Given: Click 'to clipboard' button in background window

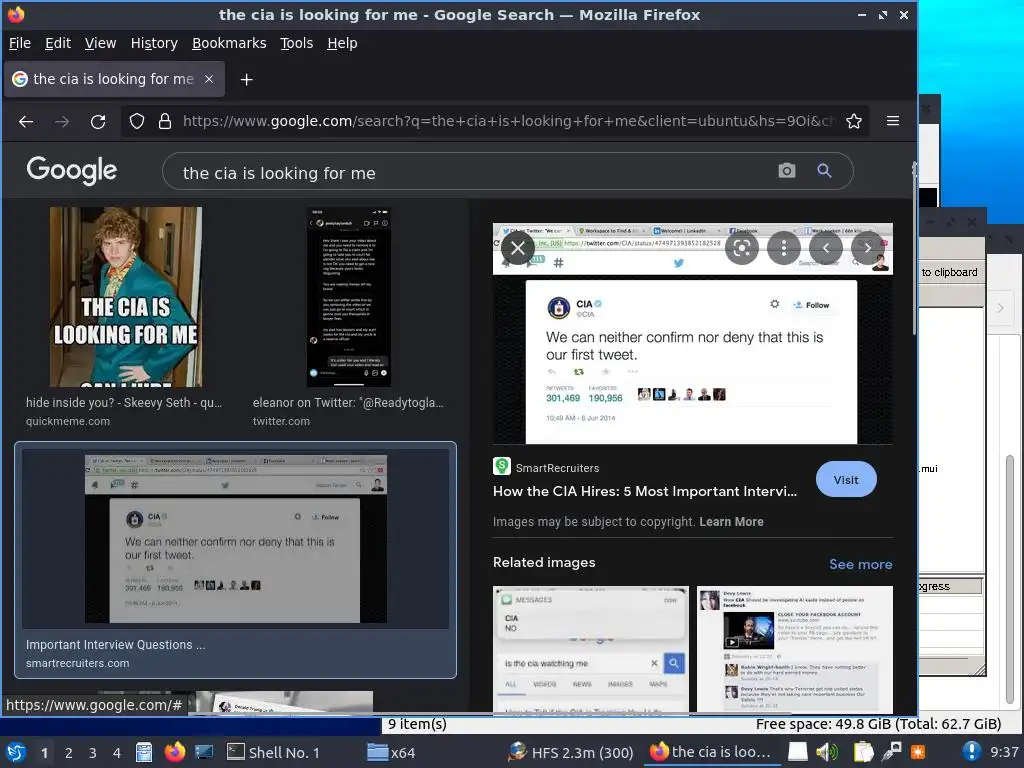Looking at the screenshot, I should (x=950, y=272).
